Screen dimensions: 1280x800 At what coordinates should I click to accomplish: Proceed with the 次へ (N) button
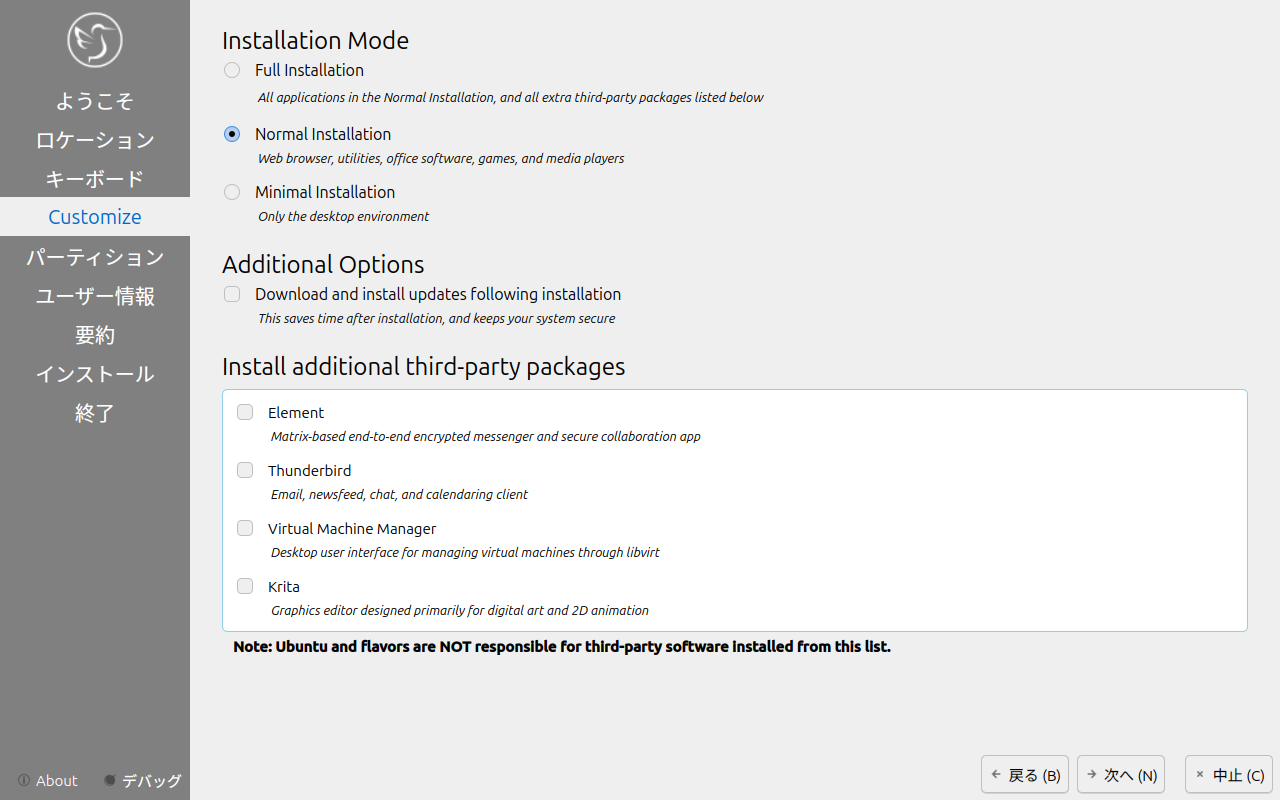1121,775
